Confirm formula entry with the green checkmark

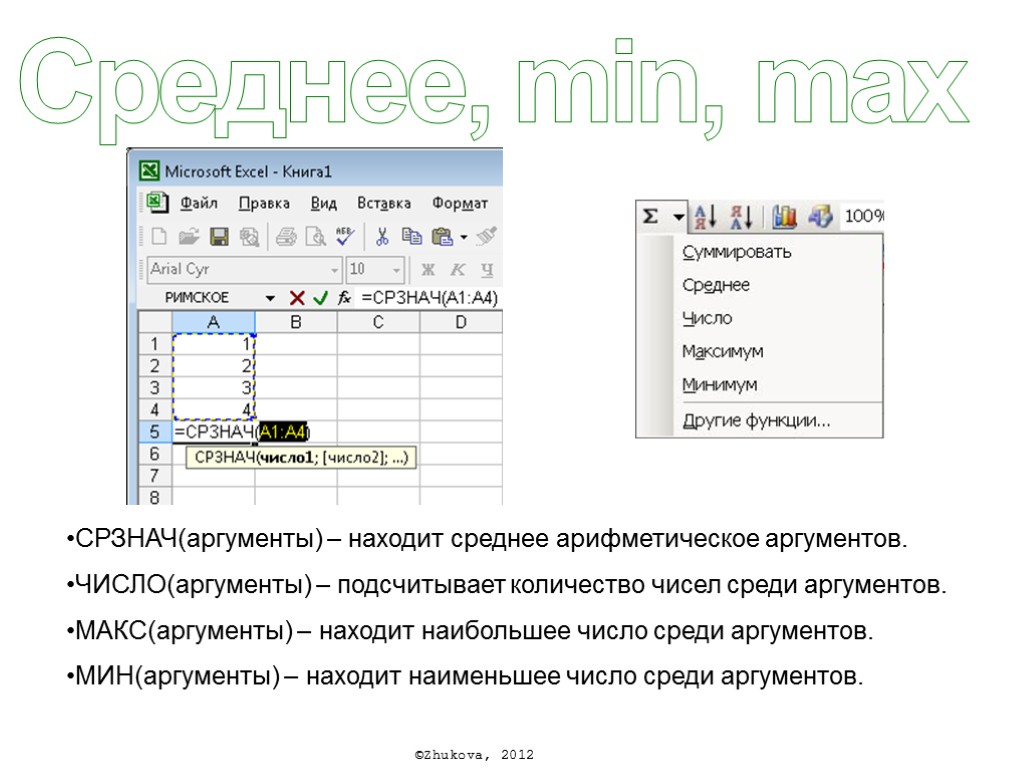[x=320, y=298]
